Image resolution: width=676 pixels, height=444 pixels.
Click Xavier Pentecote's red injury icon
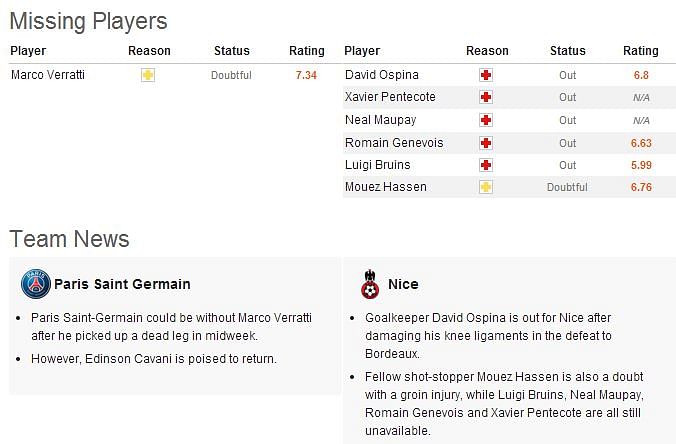pos(486,97)
